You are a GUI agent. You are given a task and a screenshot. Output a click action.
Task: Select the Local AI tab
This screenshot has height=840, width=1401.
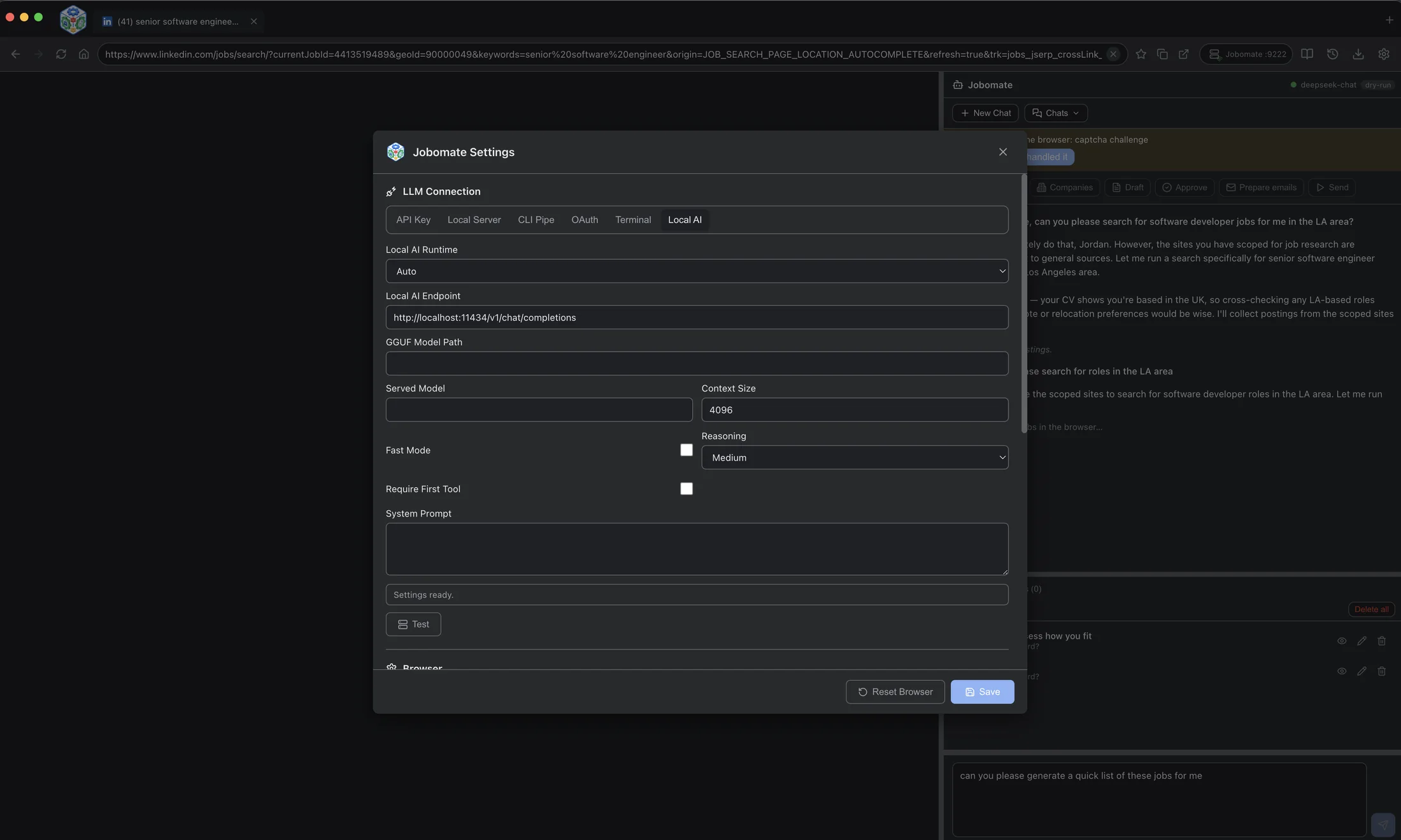685,220
